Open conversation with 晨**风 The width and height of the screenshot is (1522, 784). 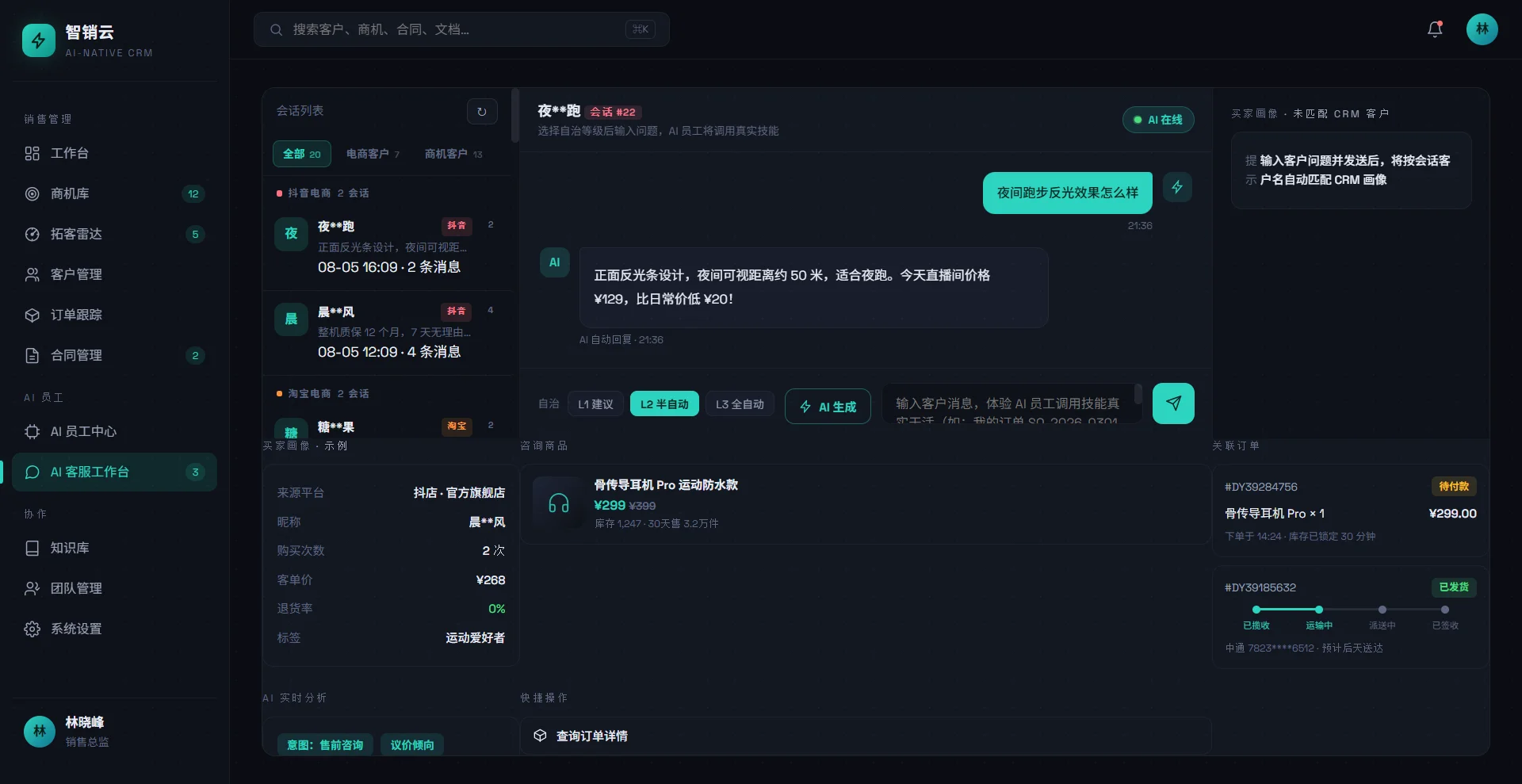[388, 331]
